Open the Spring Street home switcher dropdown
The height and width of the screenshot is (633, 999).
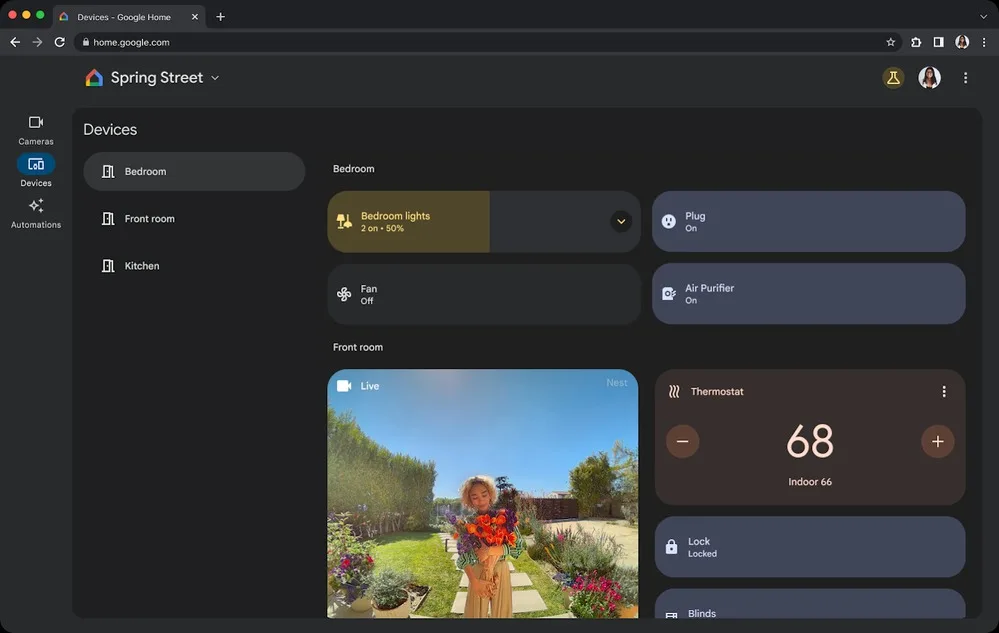(x=214, y=77)
